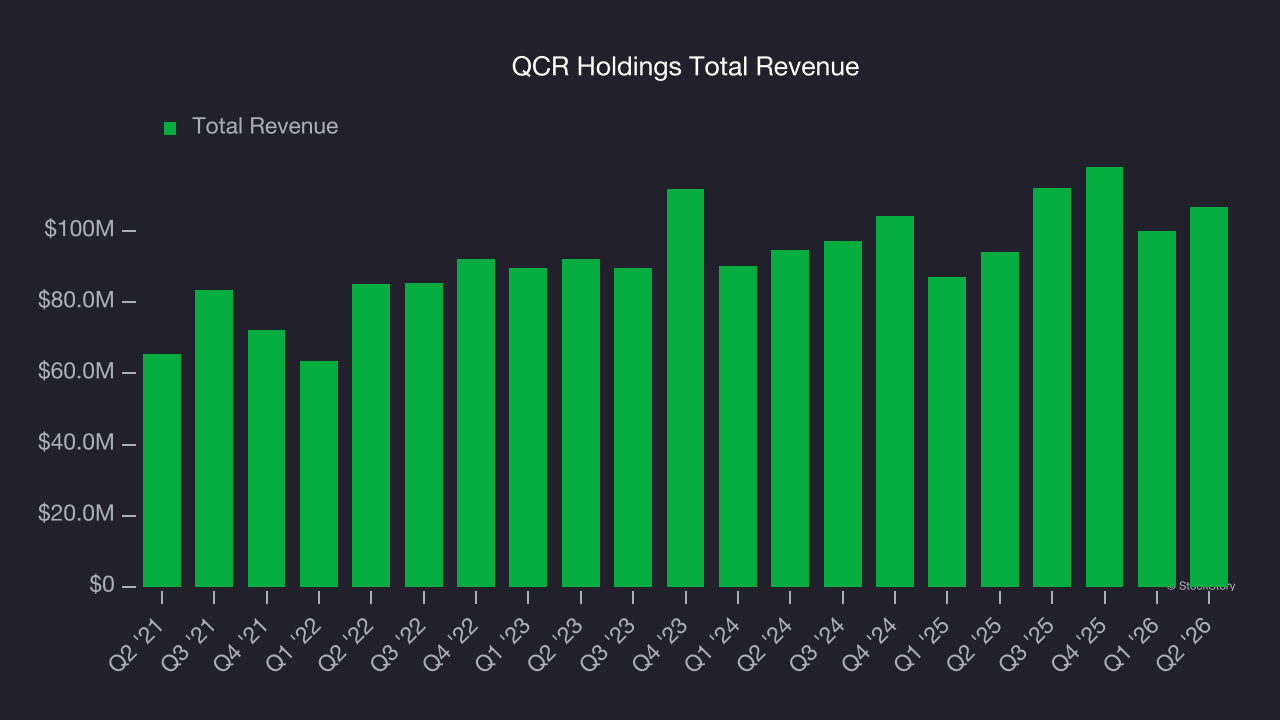
Task: Click the $100M y-axis label
Action: tap(79, 230)
